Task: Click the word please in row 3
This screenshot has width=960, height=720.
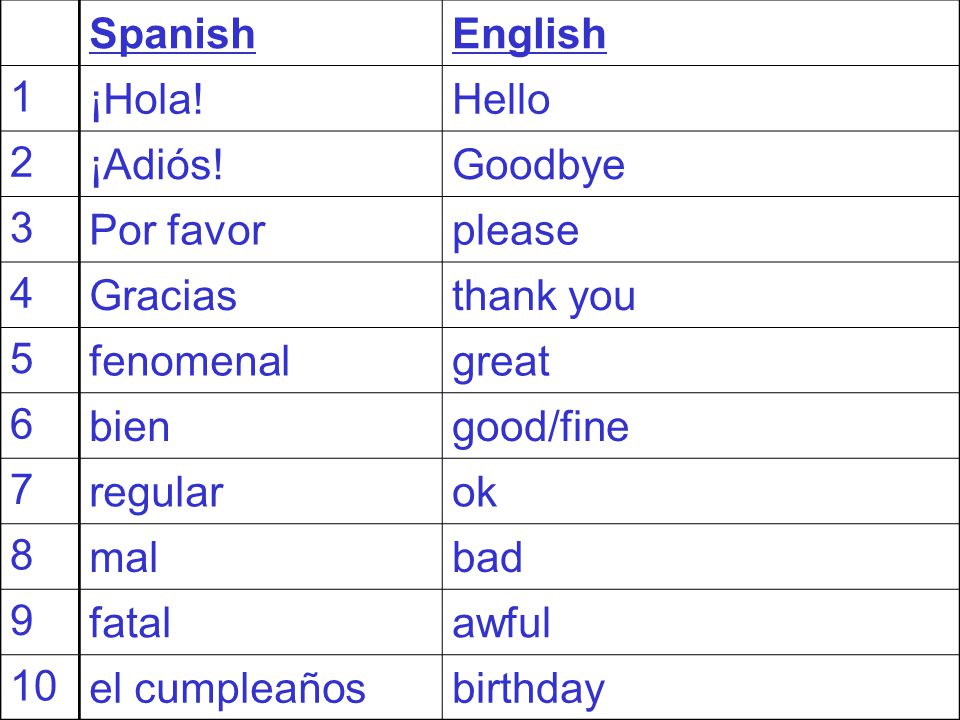Action: [x=516, y=231]
